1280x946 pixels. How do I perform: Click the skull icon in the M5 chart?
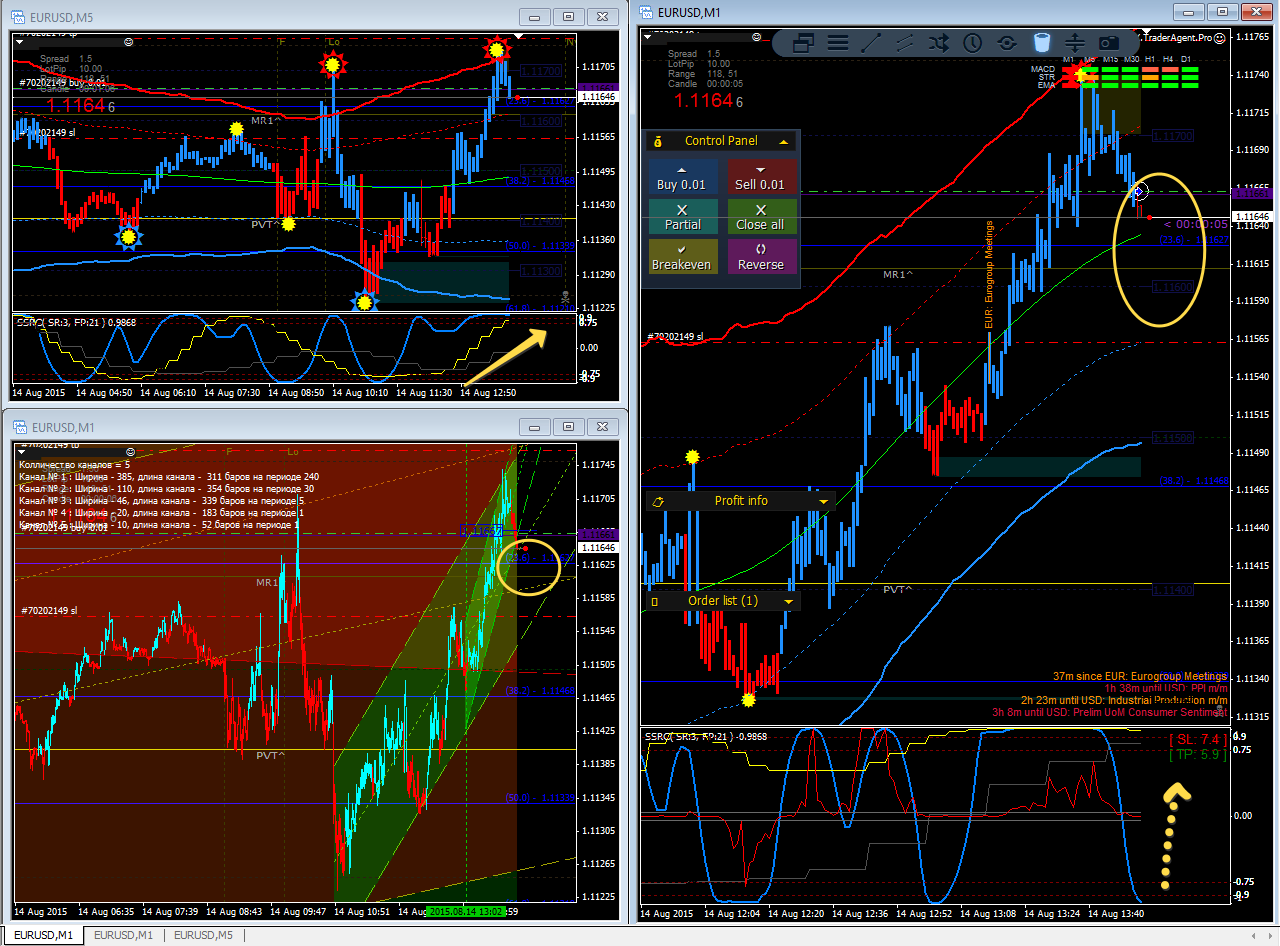(x=566, y=298)
